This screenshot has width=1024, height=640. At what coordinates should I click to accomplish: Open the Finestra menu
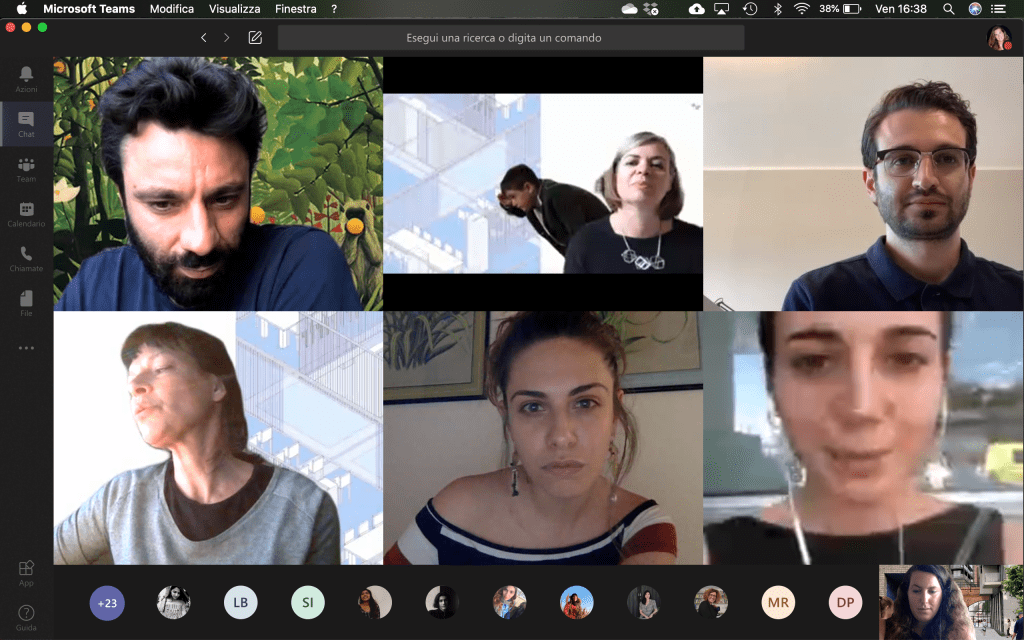tap(295, 9)
